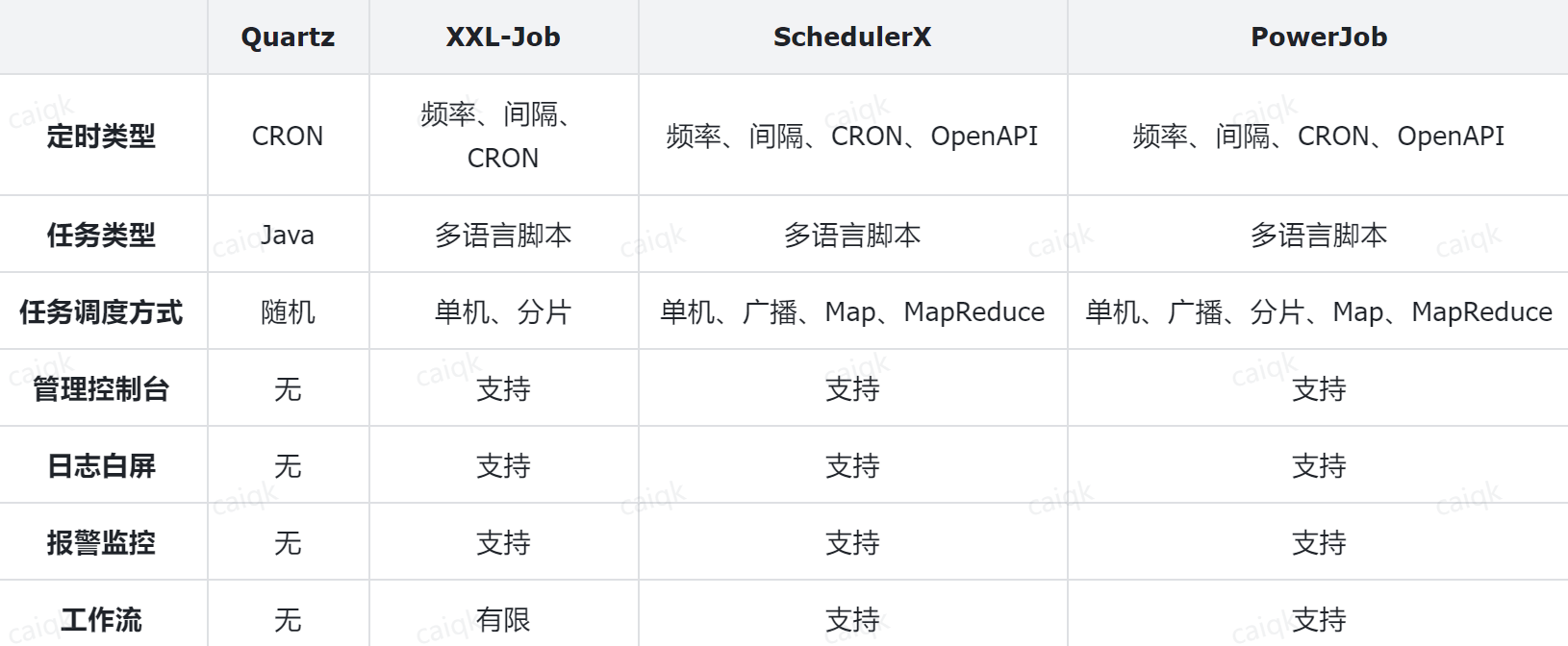Click Quartz's 无 in 日志白屏 row
1568x646 pixels.
pyautogui.click(x=288, y=465)
